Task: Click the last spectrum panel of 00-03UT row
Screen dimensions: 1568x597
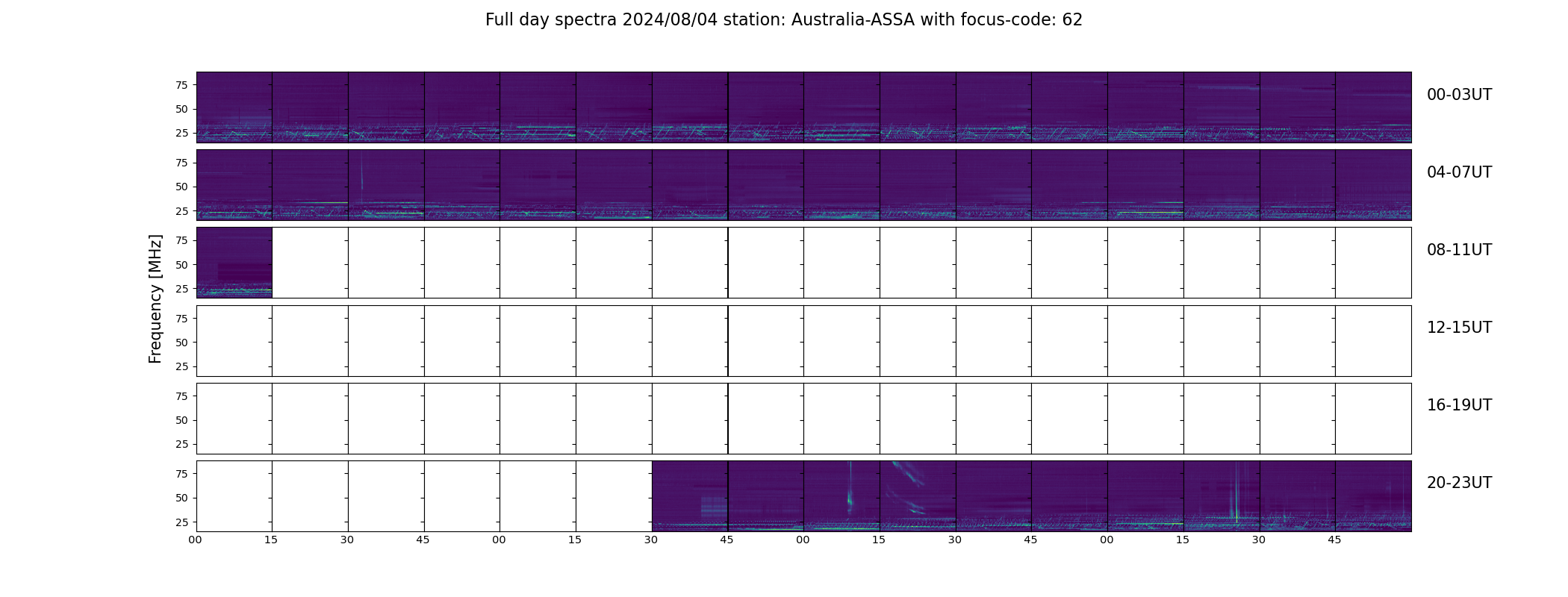Action: [x=1373, y=107]
